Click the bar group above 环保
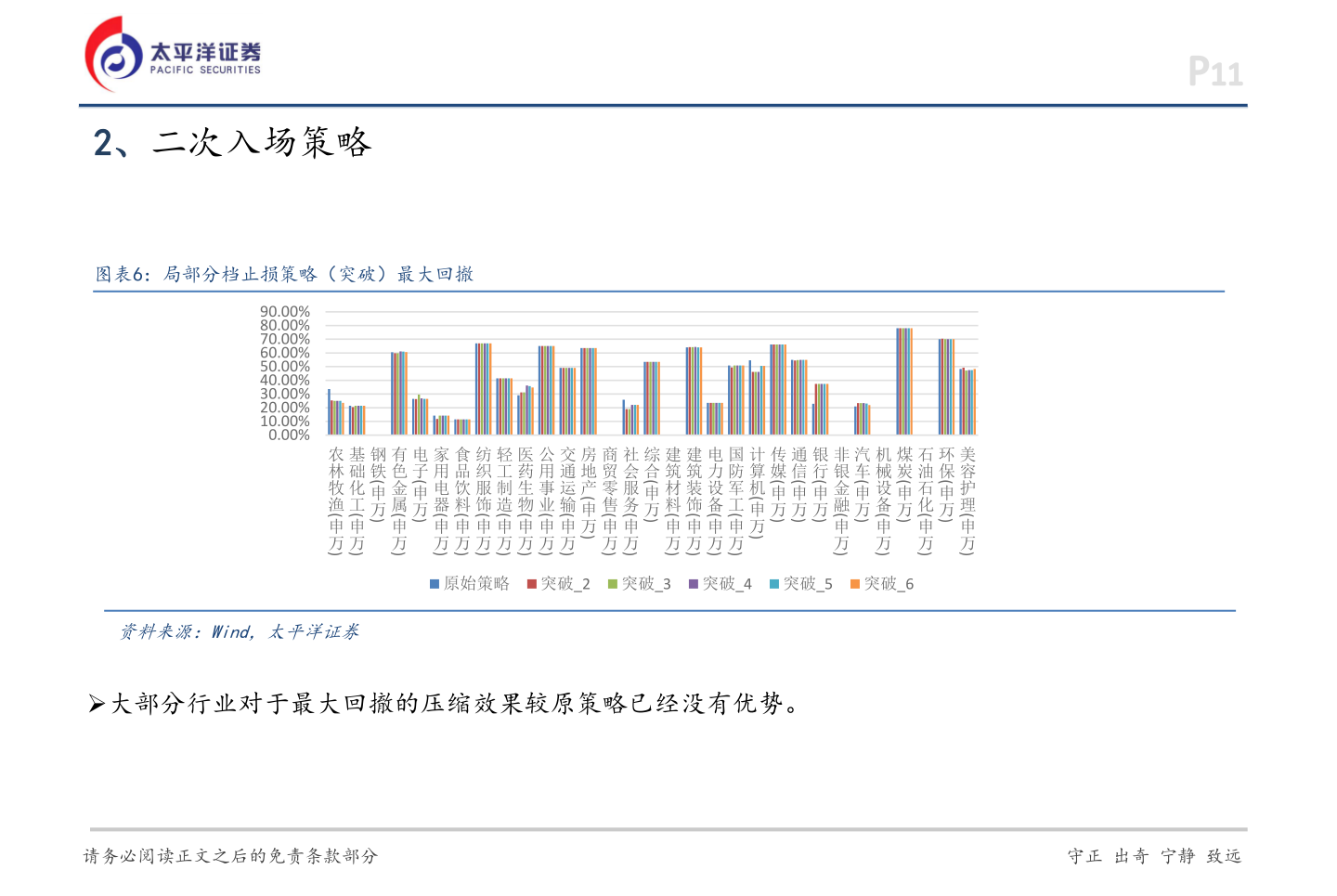 pos(946,387)
